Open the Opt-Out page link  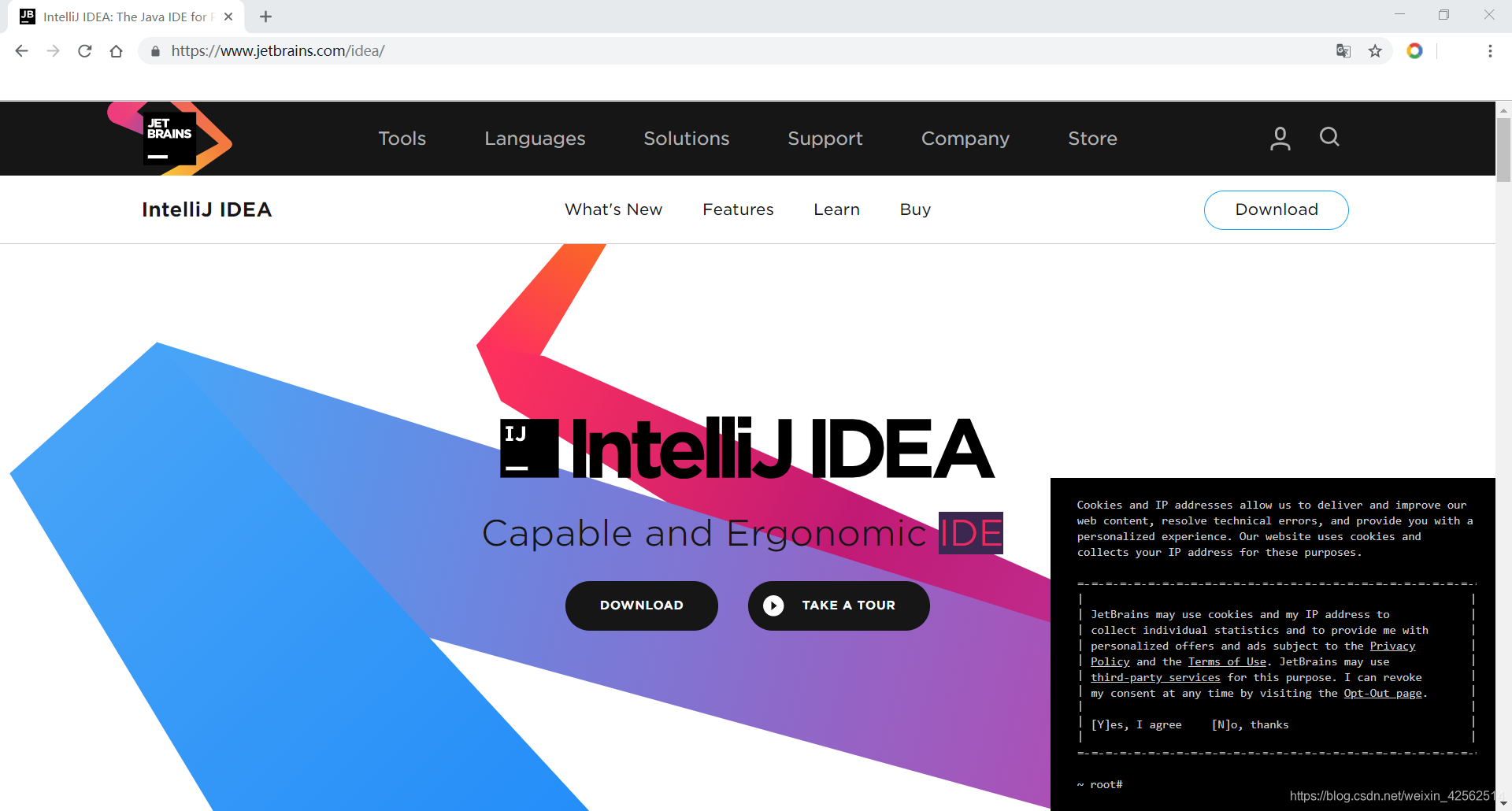(x=1383, y=694)
